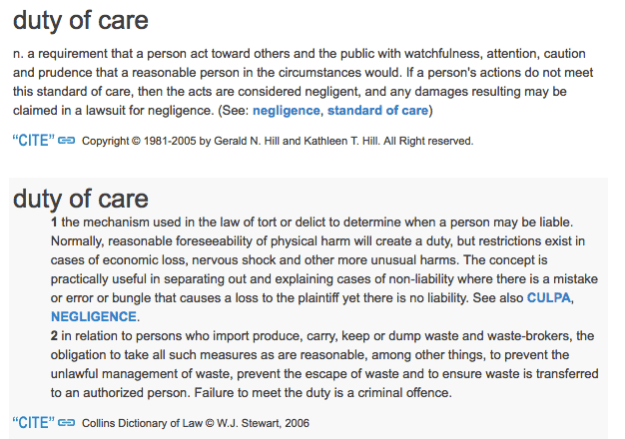Click the CITE link above the Collins entry

(32, 141)
